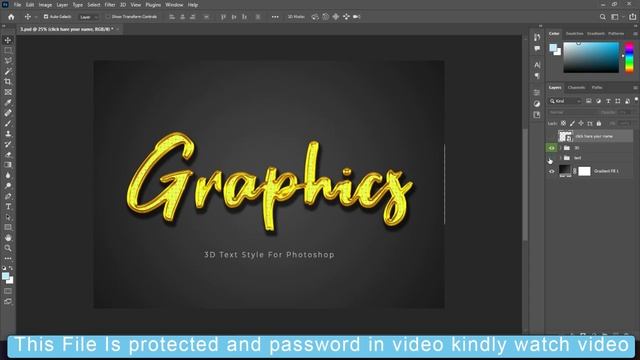The height and width of the screenshot is (360, 640).
Task: Open the Comments panel icon in dock
Action: tap(537, 49)
